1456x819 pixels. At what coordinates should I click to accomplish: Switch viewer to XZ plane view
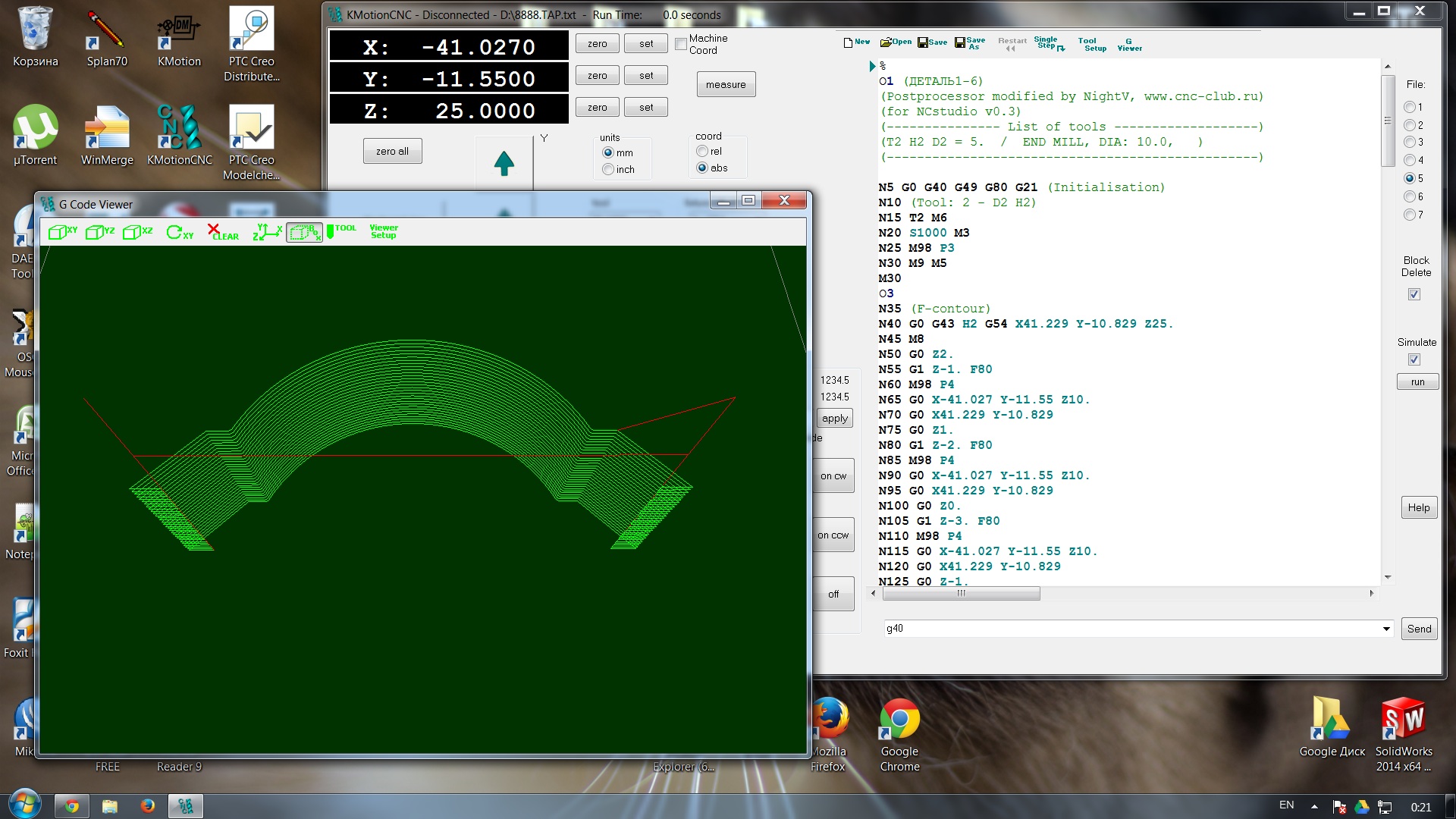(x=137, y=231)
